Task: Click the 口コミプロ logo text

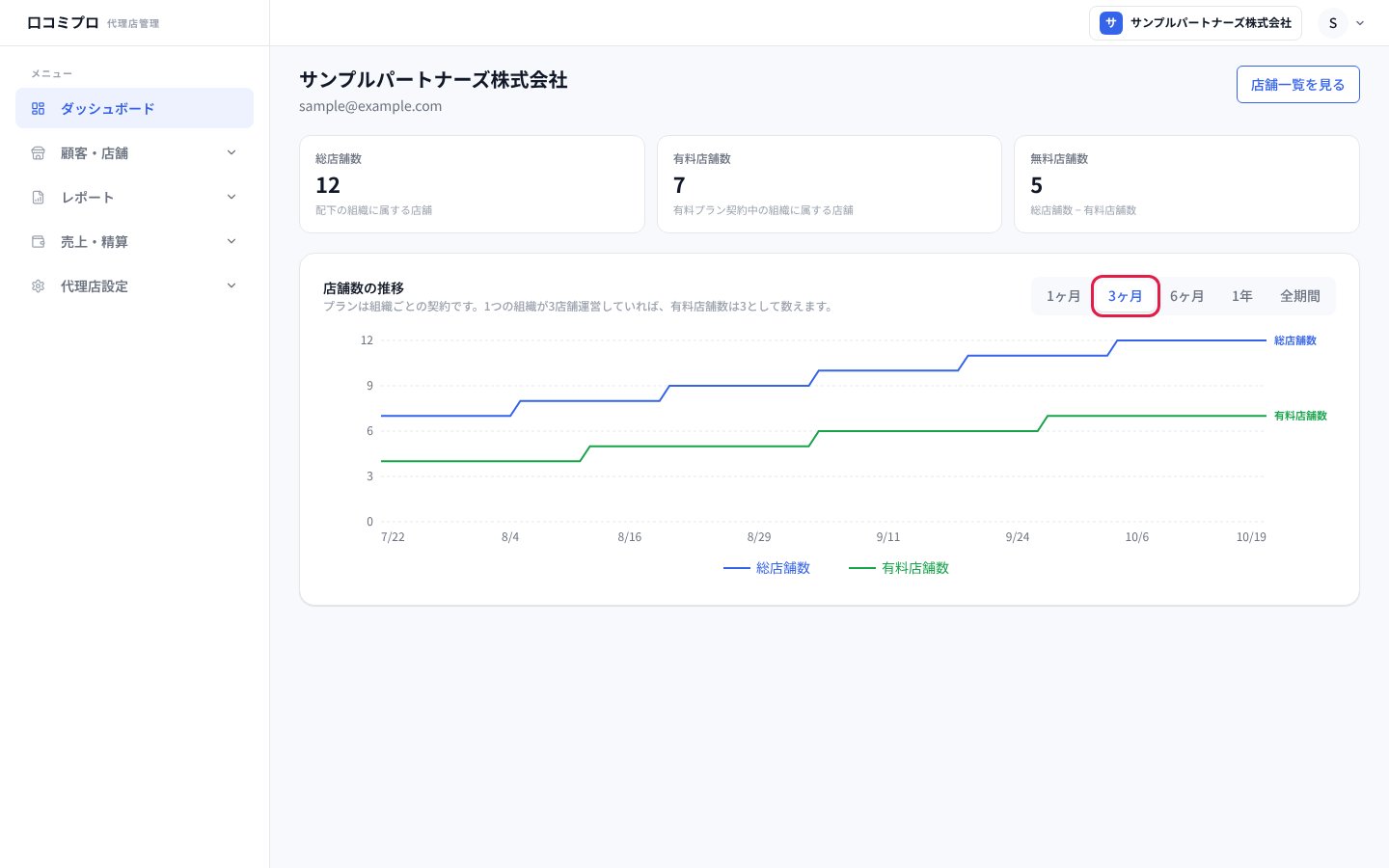Action: pos(63,23)
